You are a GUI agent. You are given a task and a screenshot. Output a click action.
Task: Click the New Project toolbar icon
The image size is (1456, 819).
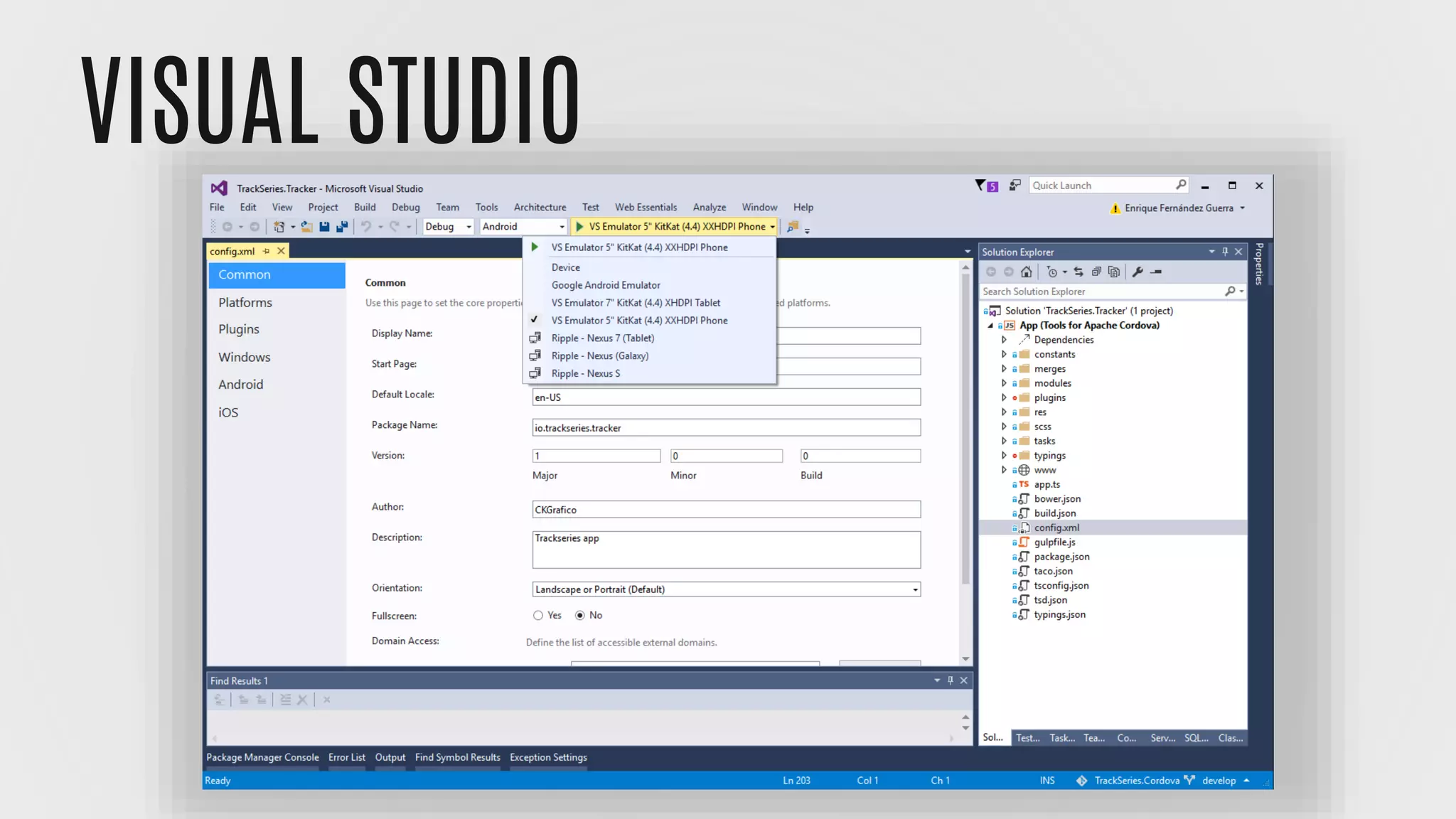[279, 227]
